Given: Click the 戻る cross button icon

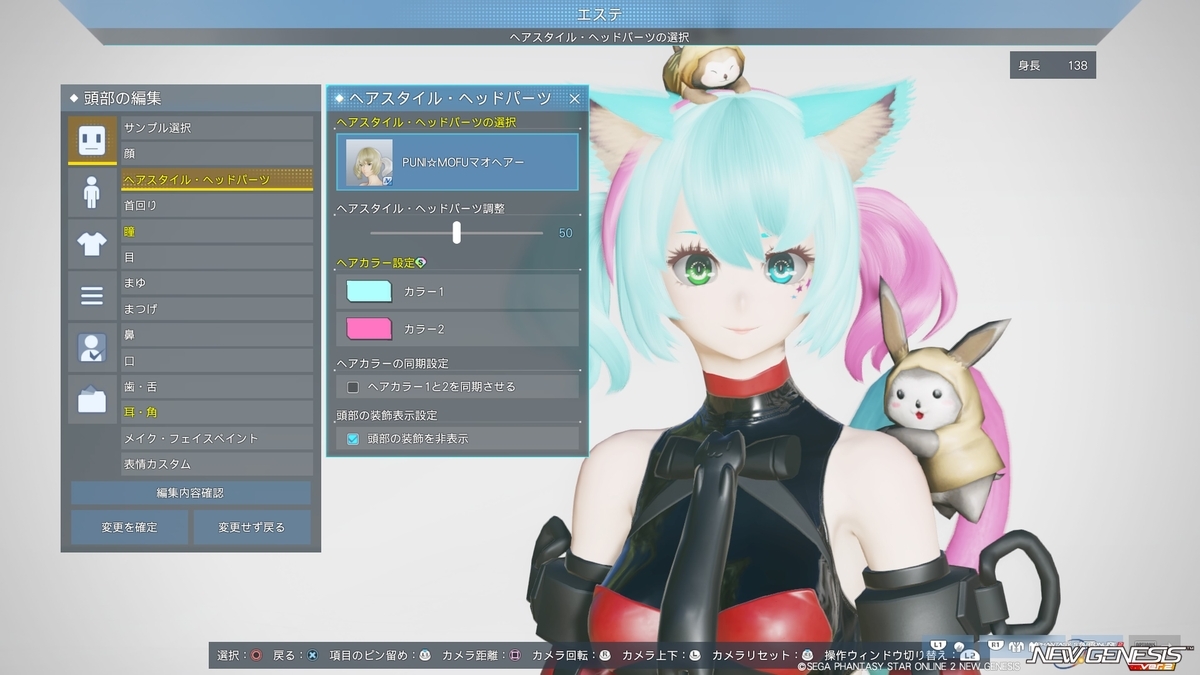Looking at the screenshot, I should tap(312, 656).
